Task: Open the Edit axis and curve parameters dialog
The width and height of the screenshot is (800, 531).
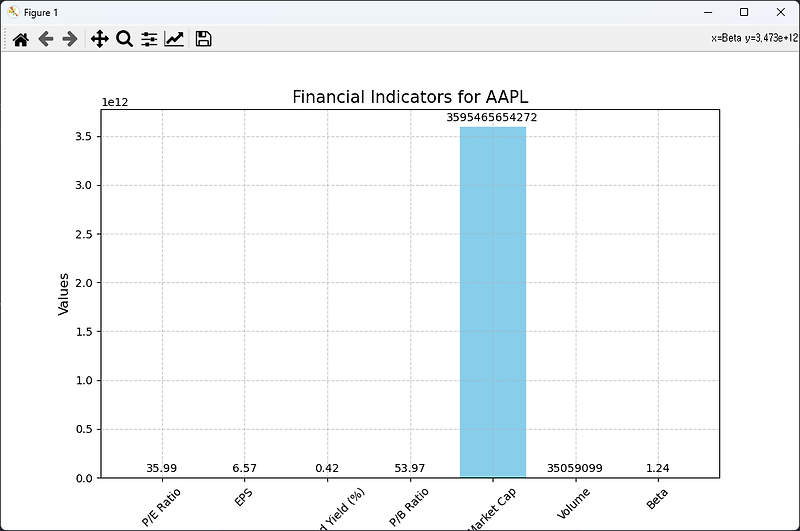Action: pos(174,39)
